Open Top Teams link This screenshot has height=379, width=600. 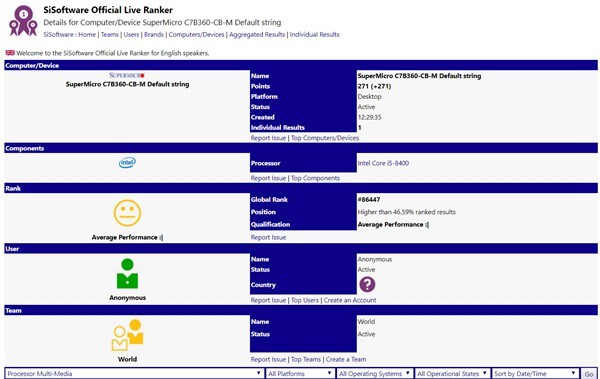coord(306,359)
